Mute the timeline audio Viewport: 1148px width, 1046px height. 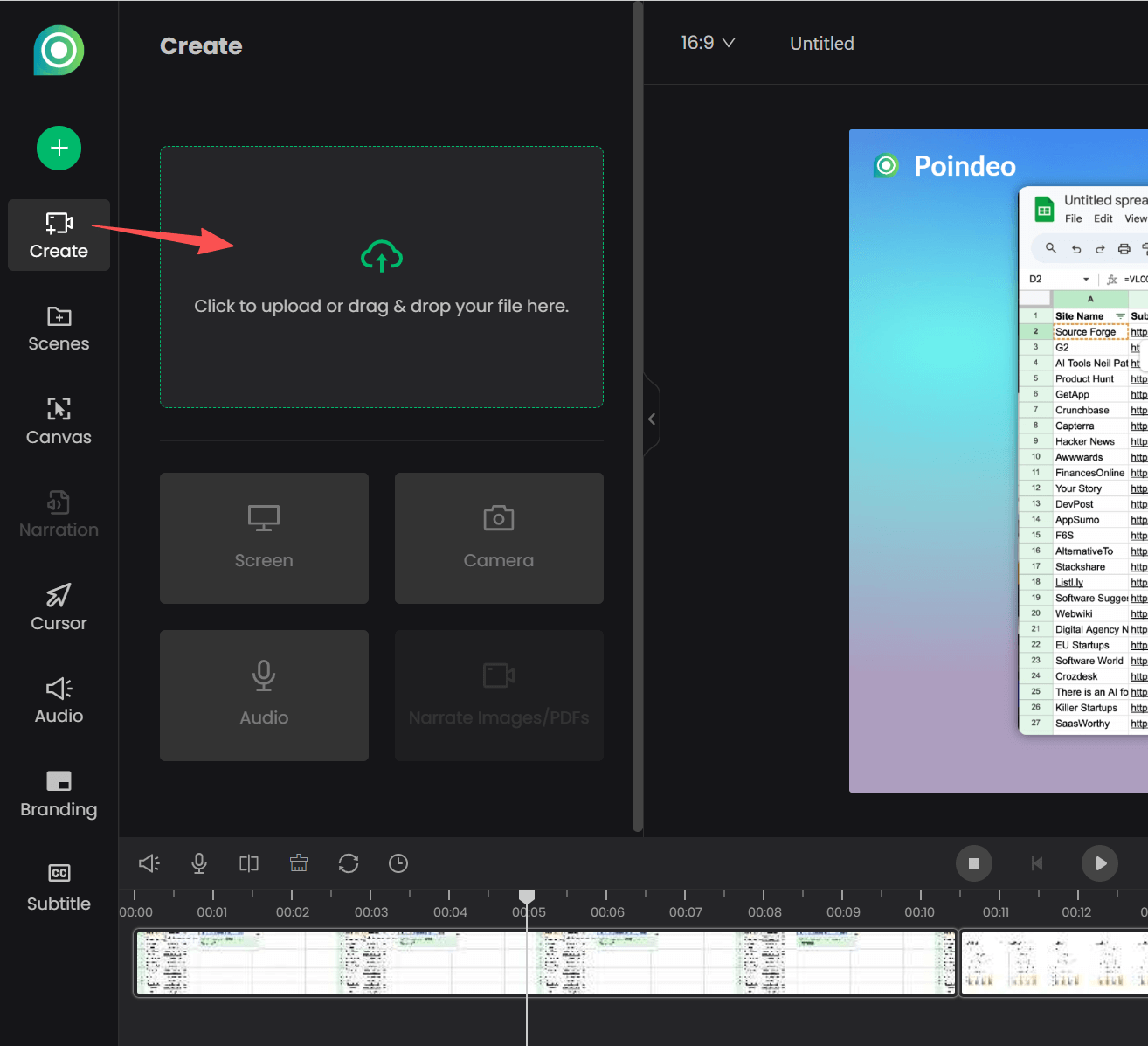pos(149,863)
